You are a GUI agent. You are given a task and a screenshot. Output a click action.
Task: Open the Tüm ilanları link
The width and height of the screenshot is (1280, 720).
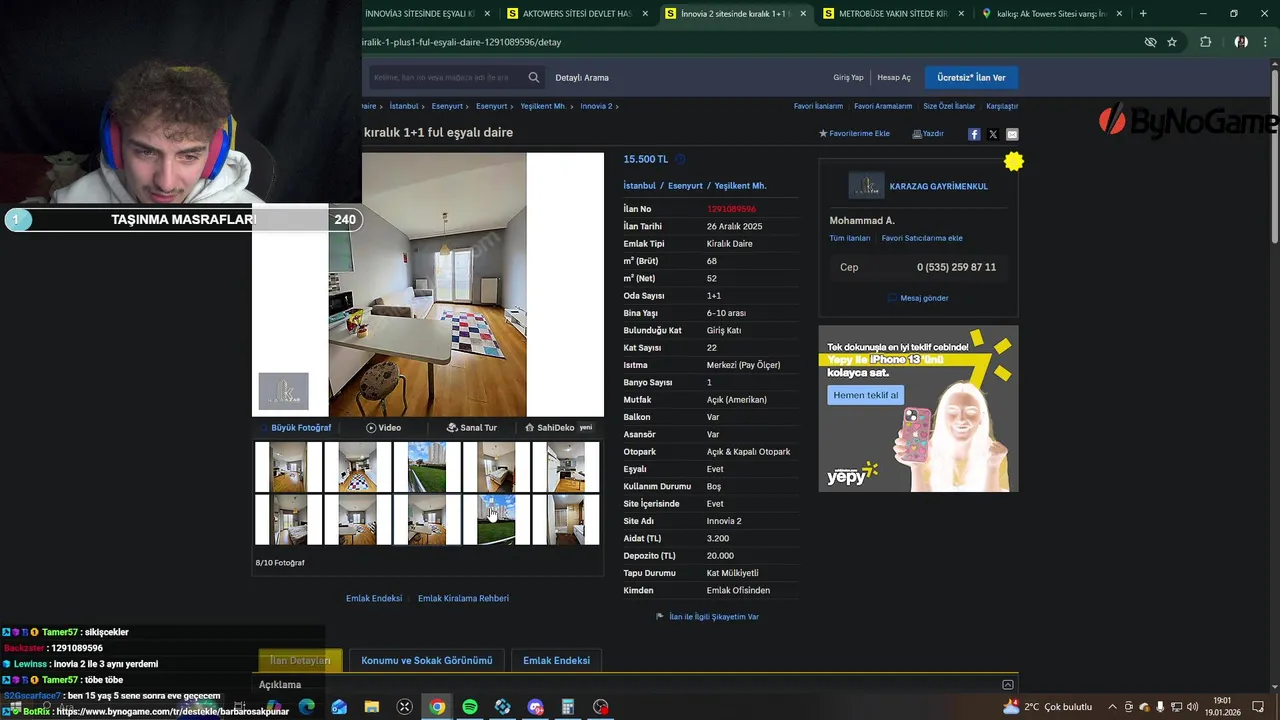[850, 238]
